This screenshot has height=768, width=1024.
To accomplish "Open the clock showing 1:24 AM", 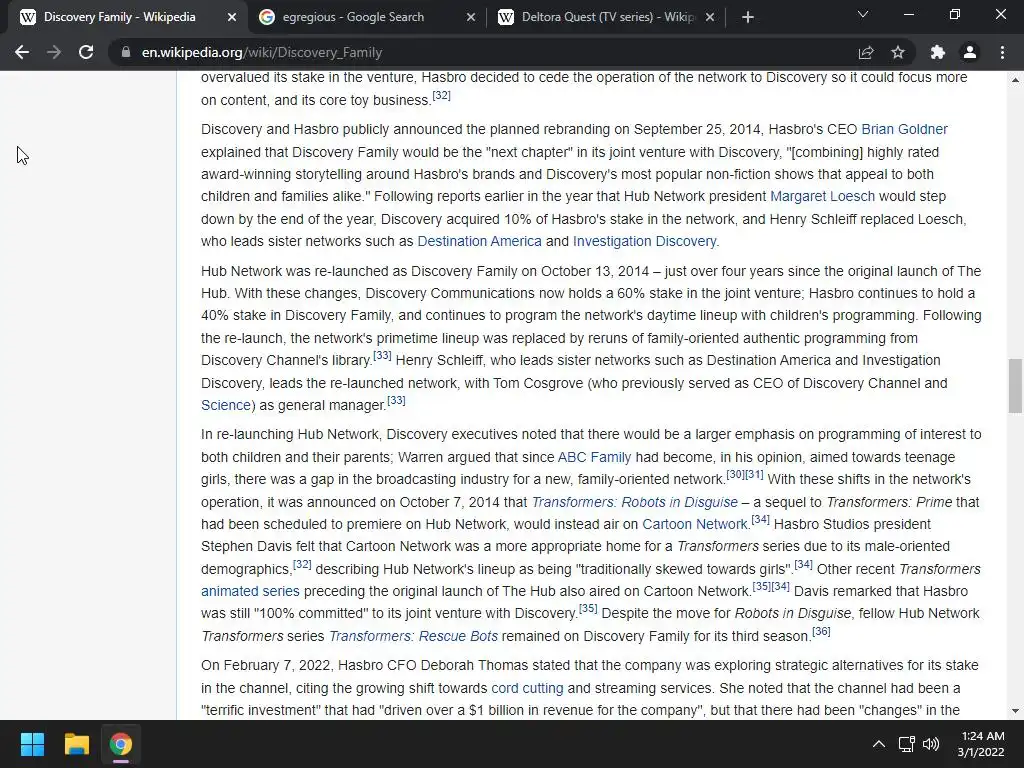I will coord(980,744).
